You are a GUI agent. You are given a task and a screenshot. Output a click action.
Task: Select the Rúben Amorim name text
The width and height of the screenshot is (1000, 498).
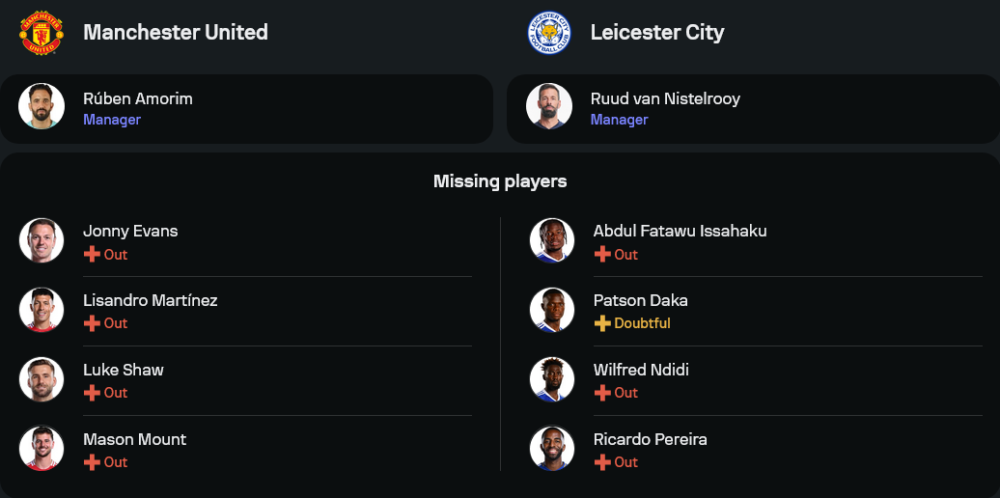tap(138, 99)
